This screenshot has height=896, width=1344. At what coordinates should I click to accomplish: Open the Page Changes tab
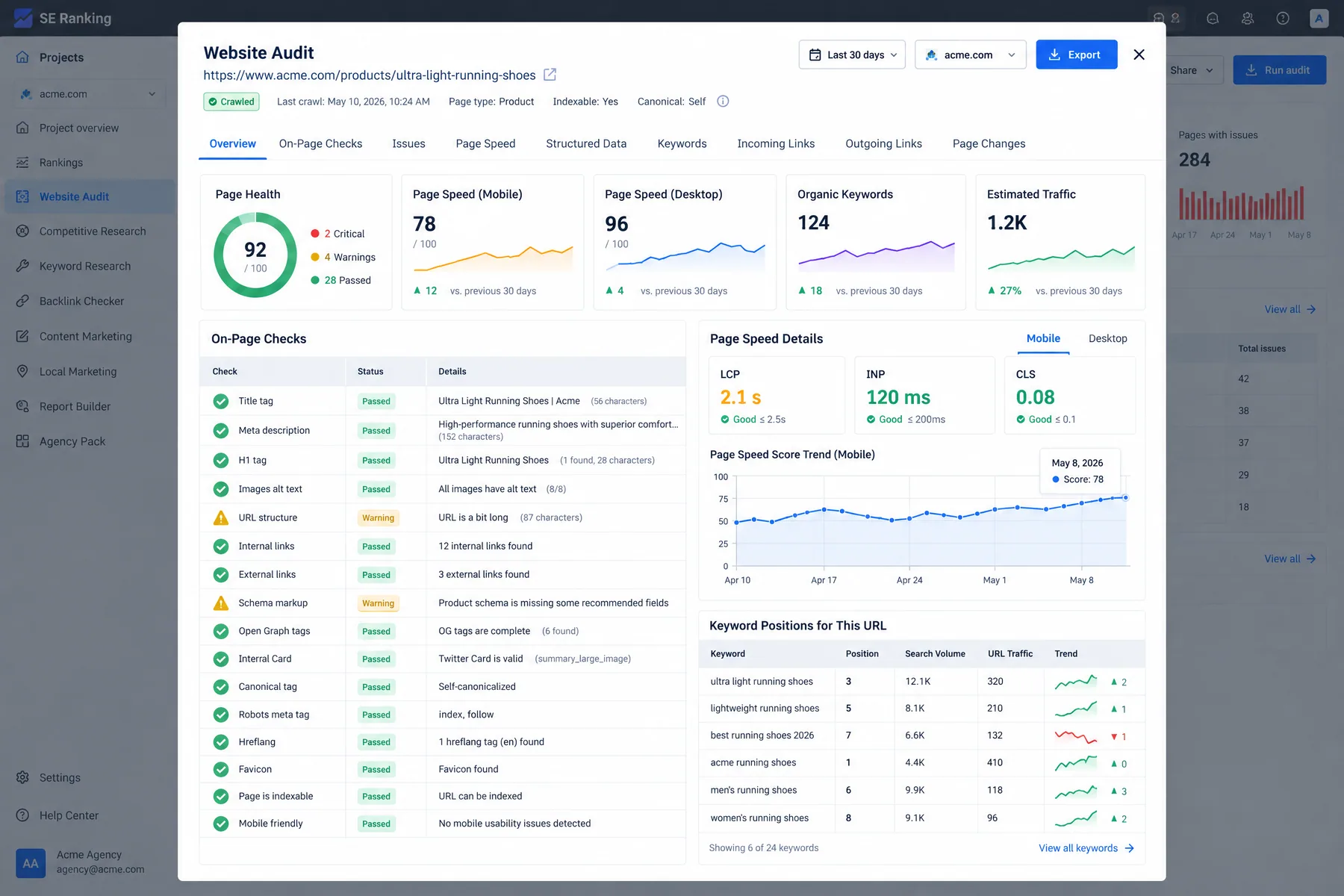point(989,143)
